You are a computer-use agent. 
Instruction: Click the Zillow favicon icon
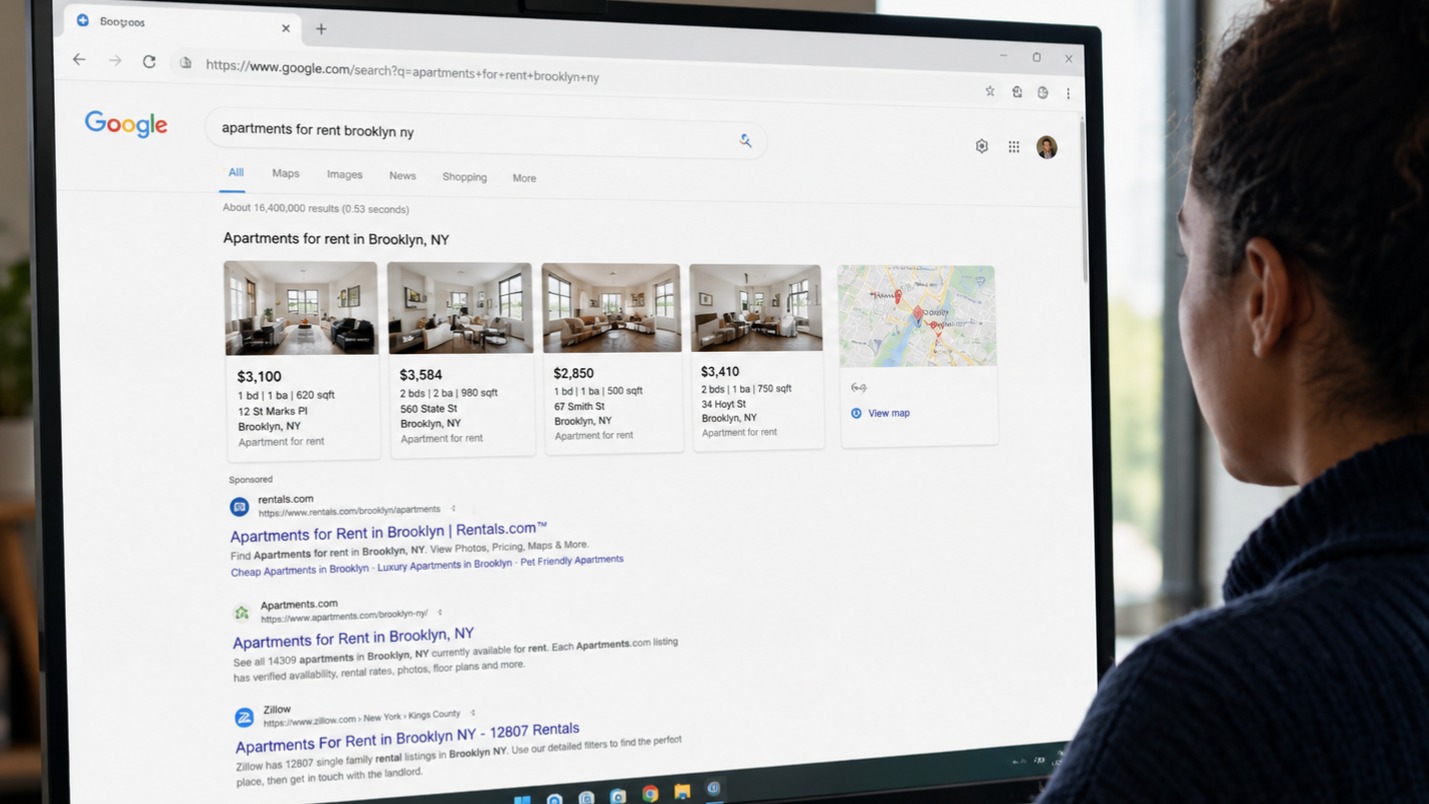coord(244,717)
